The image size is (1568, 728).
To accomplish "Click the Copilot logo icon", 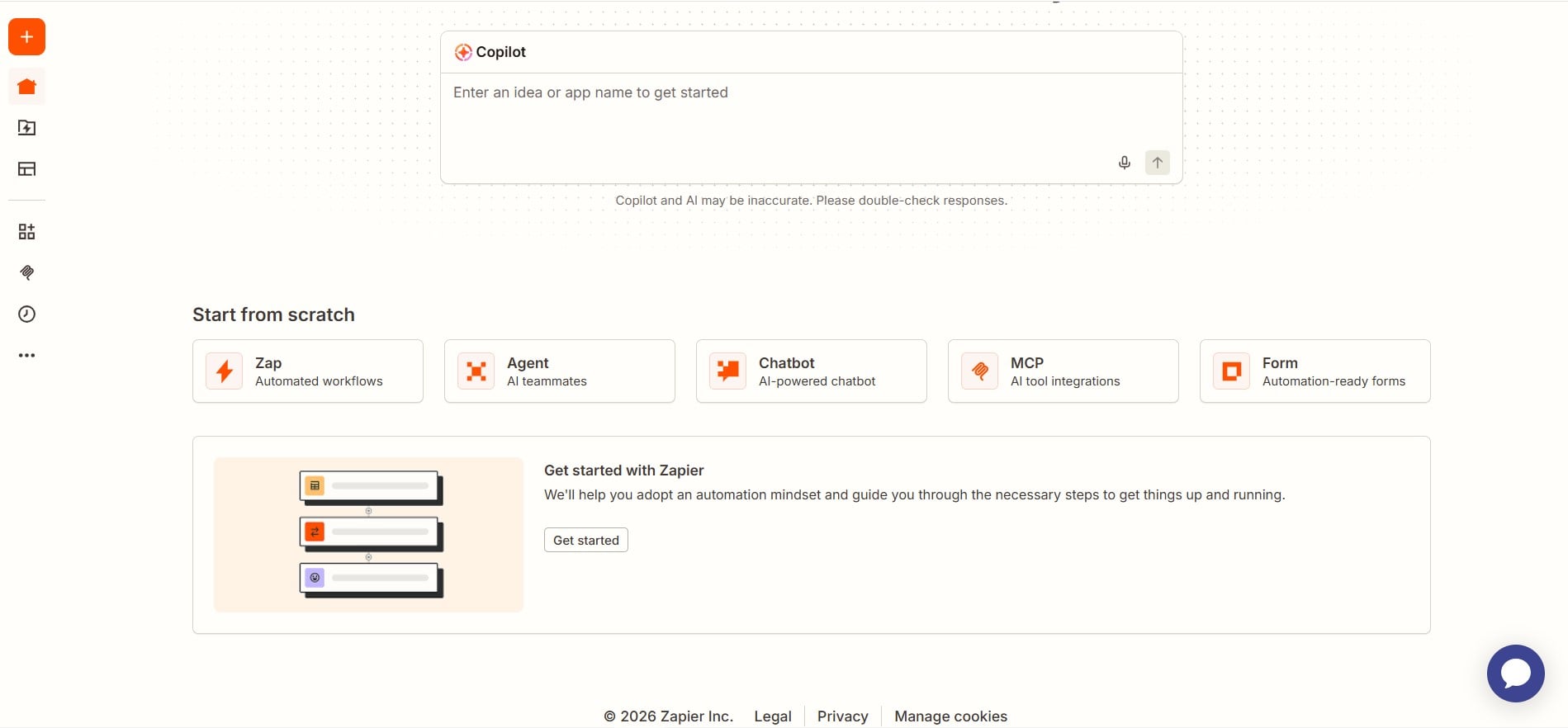I will coord(463,52).
